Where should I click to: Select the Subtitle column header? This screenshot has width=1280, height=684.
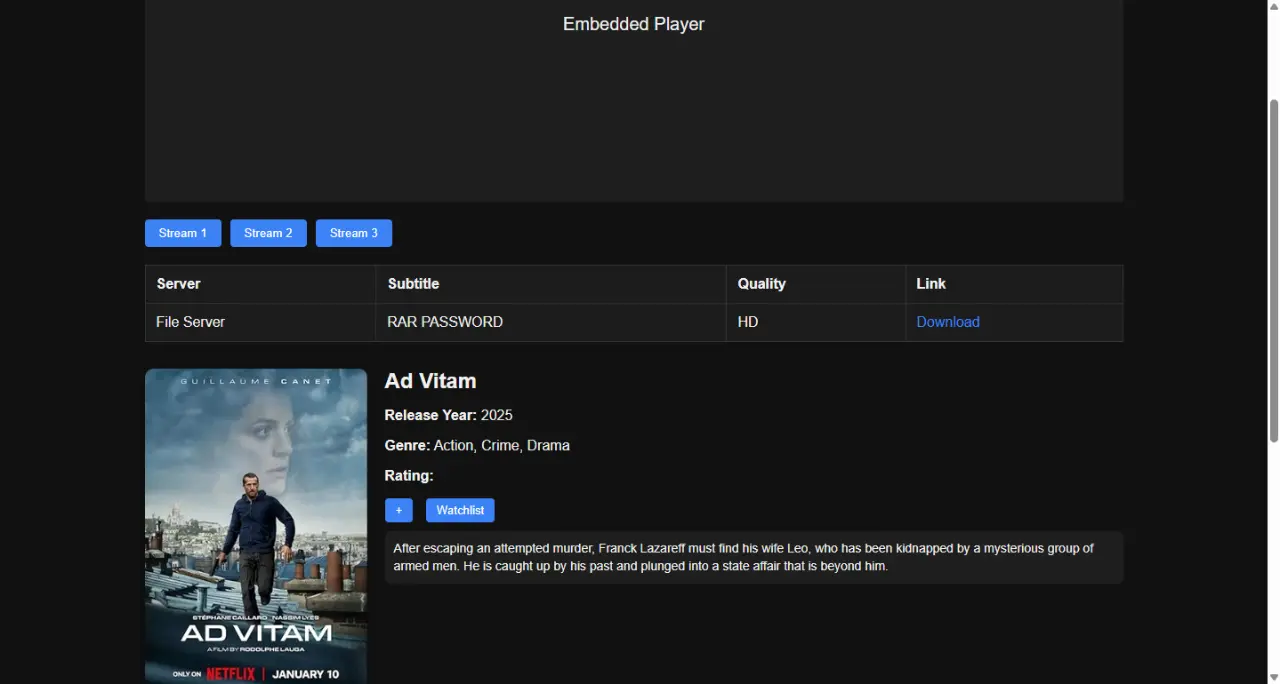pyautogui.click(x=551, y=284)
